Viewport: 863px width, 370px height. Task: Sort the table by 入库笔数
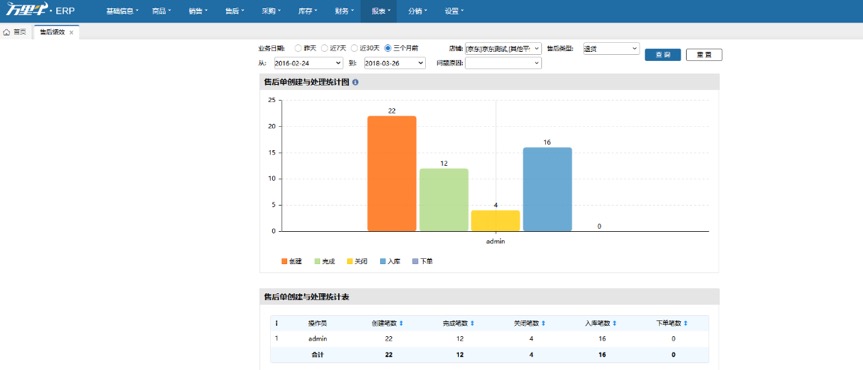point(614,323)
